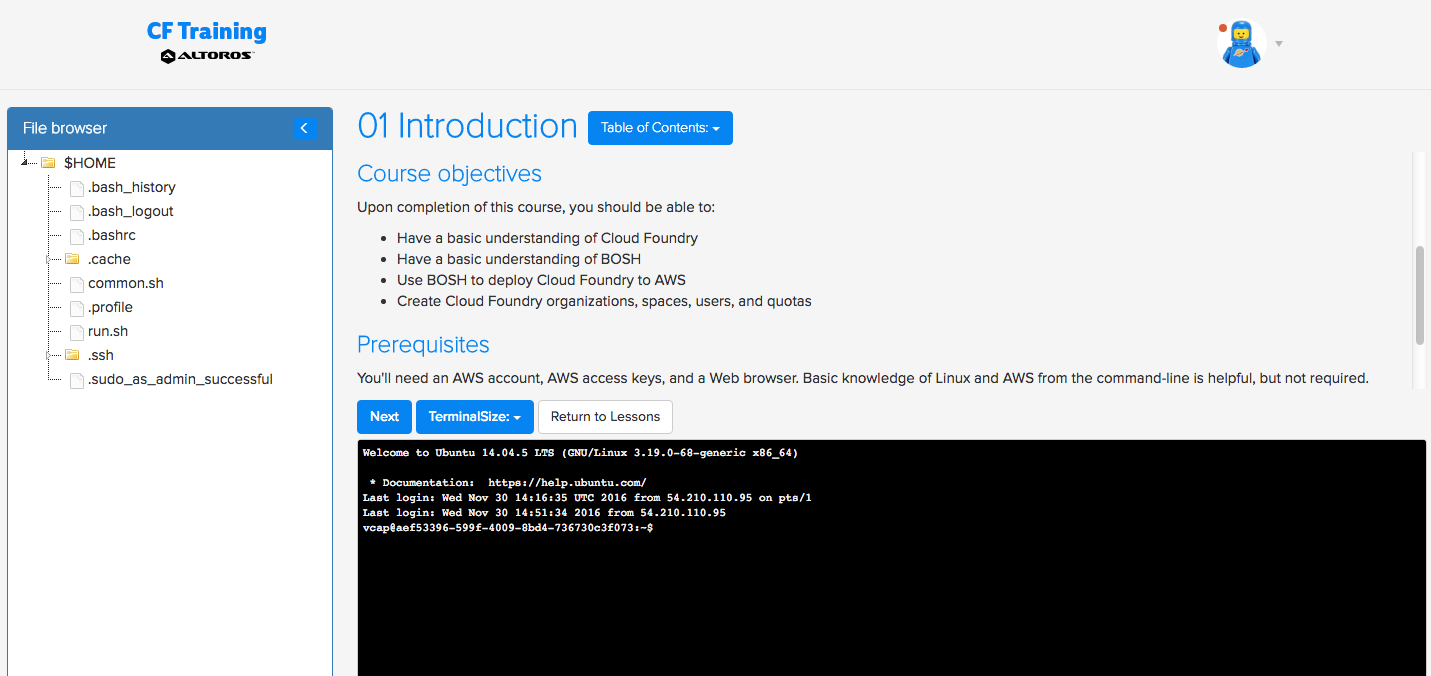Viewport: 1431px width, 676px height.
Task: Click the .cache folder icon
Action: [x=72, y=259]
